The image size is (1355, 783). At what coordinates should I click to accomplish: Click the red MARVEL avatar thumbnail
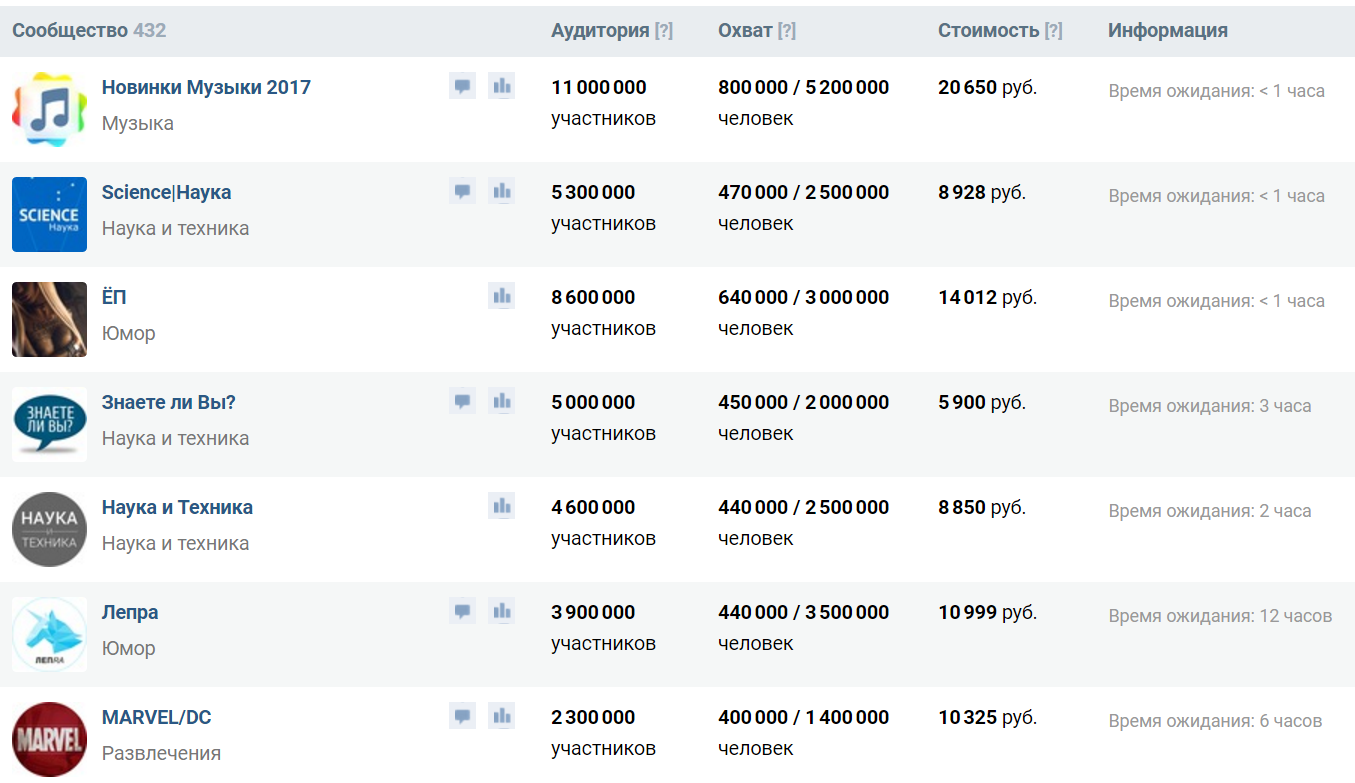(x=49, y=740)
